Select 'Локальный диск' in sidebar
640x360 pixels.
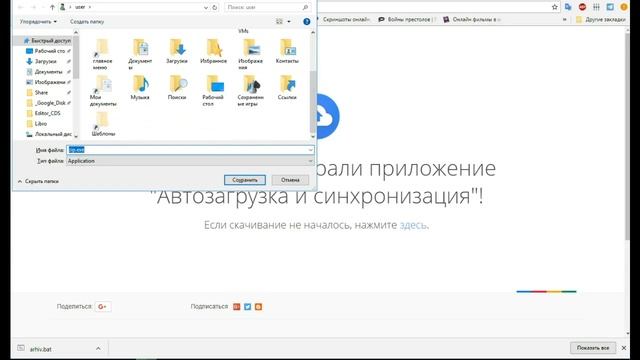point(49,134)
